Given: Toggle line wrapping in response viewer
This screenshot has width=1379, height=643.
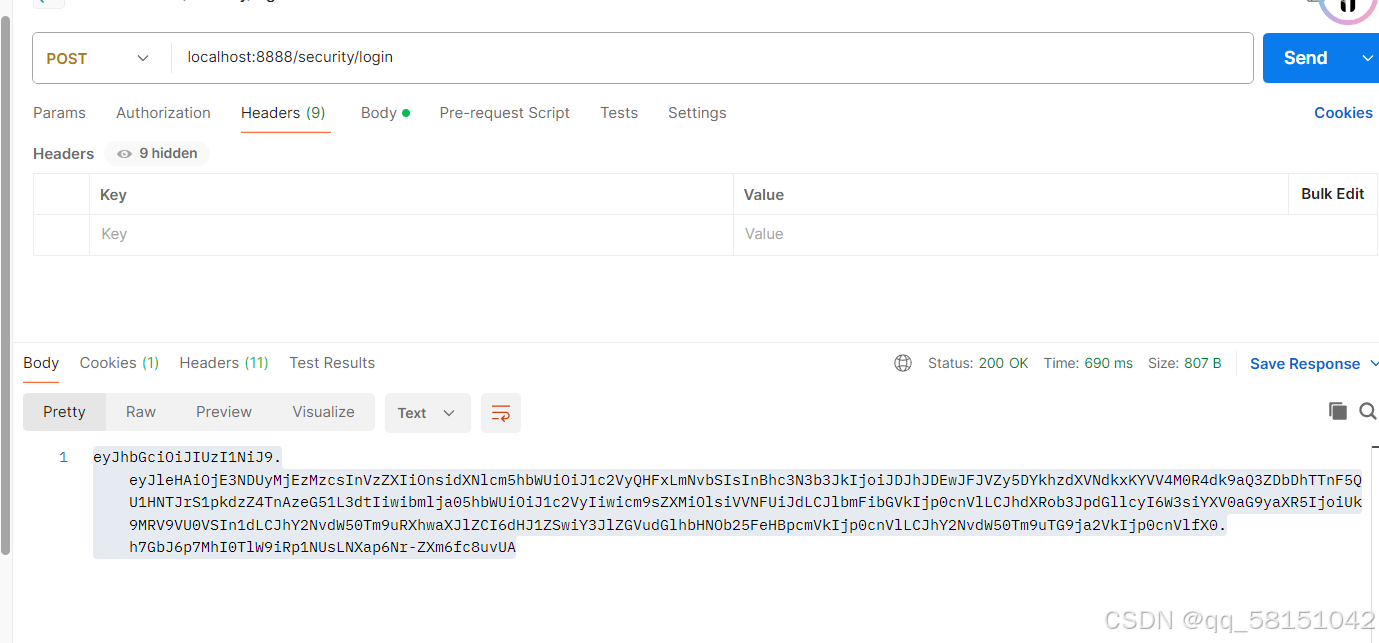Looking at the screenshot, I should tap(500, 412).
